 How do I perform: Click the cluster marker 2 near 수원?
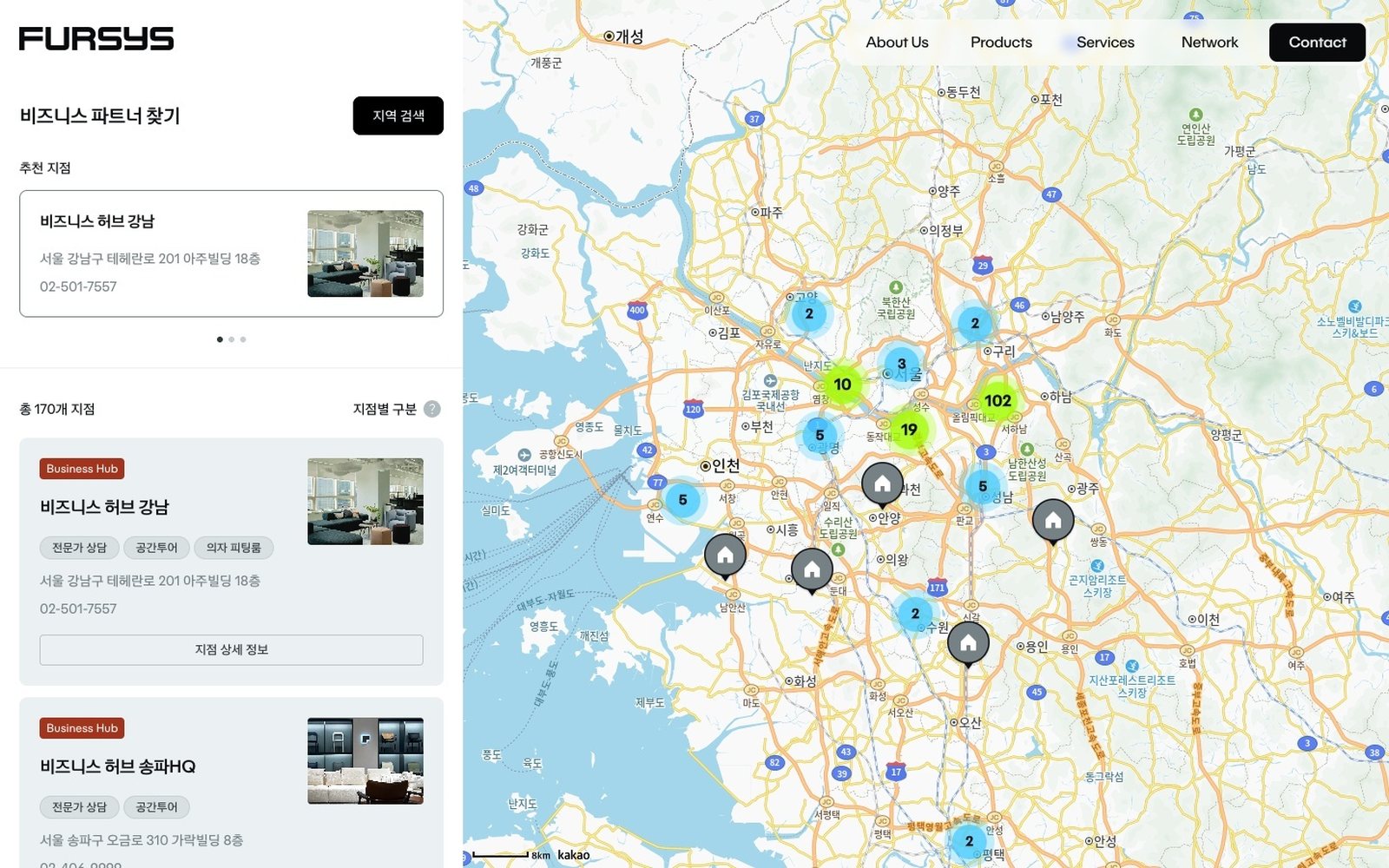point(915,613)
